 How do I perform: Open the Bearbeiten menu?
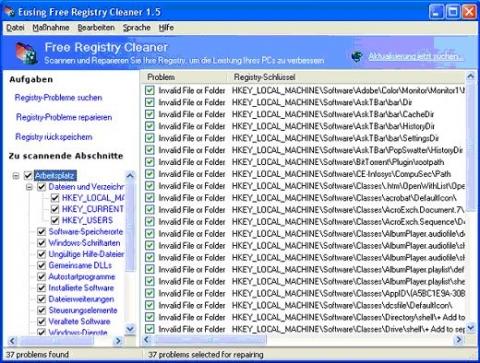coord(96,28)
